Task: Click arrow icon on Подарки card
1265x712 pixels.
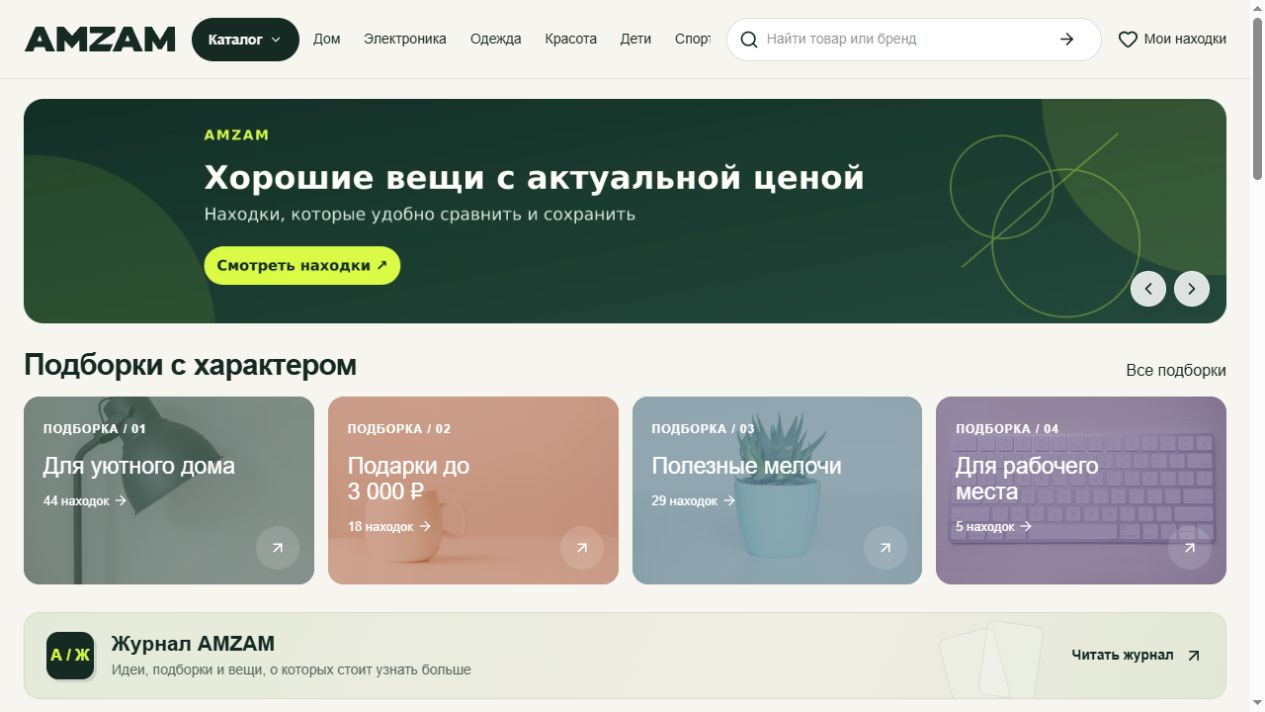Action: tap(582, 548)
